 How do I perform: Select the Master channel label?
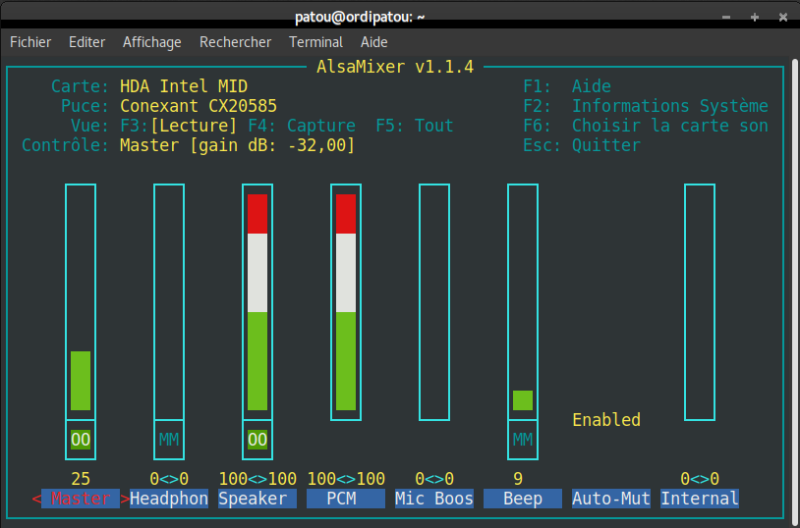(x=81, y=498)
